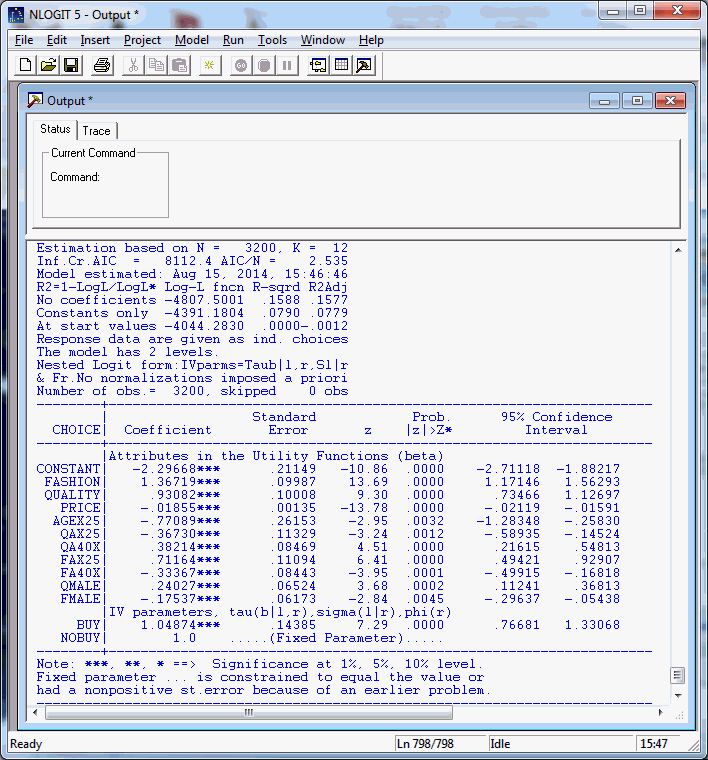This screenshot has height=760, width=708.
Task: Click the Pause toolbar icon
Action: 287,65
